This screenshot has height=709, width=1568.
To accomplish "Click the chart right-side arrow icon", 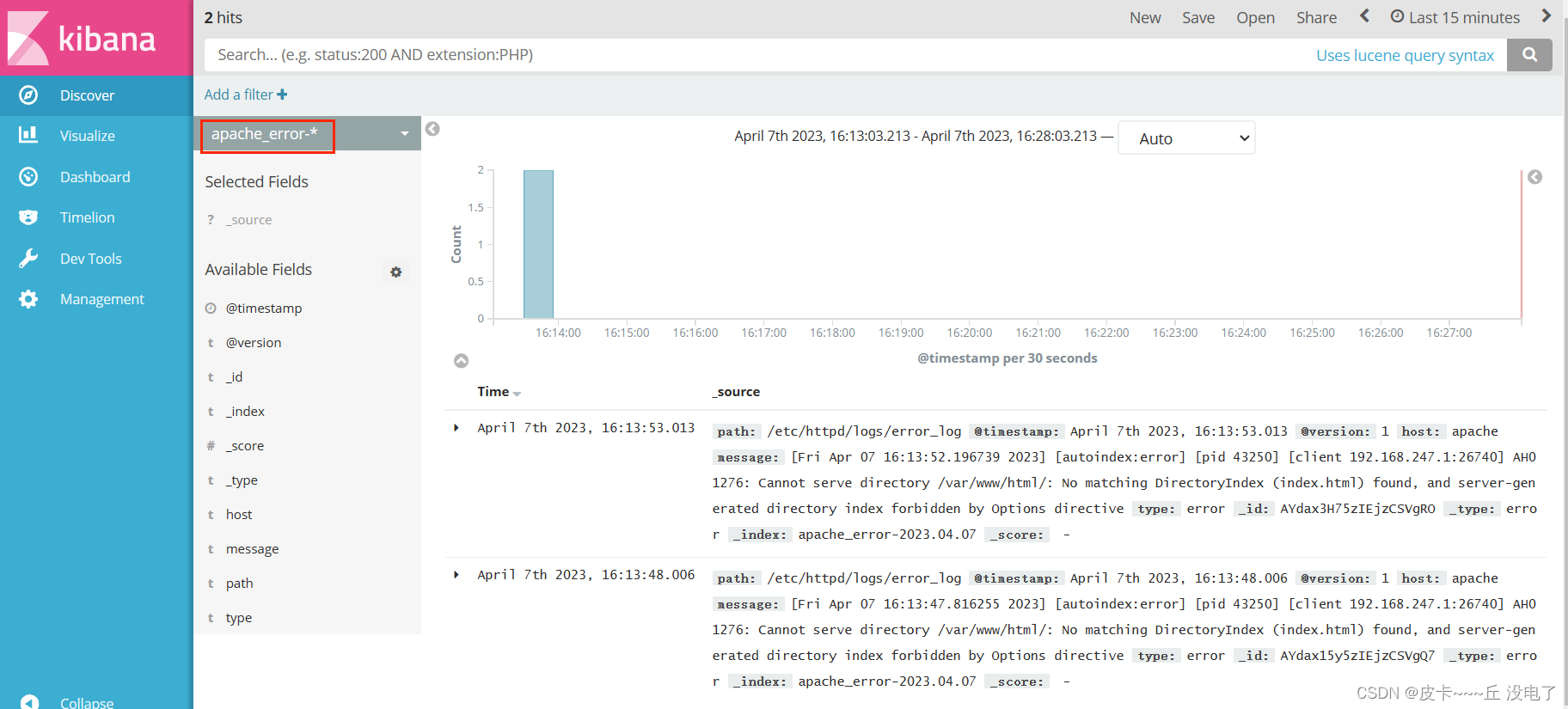I will pos(1534,177).
